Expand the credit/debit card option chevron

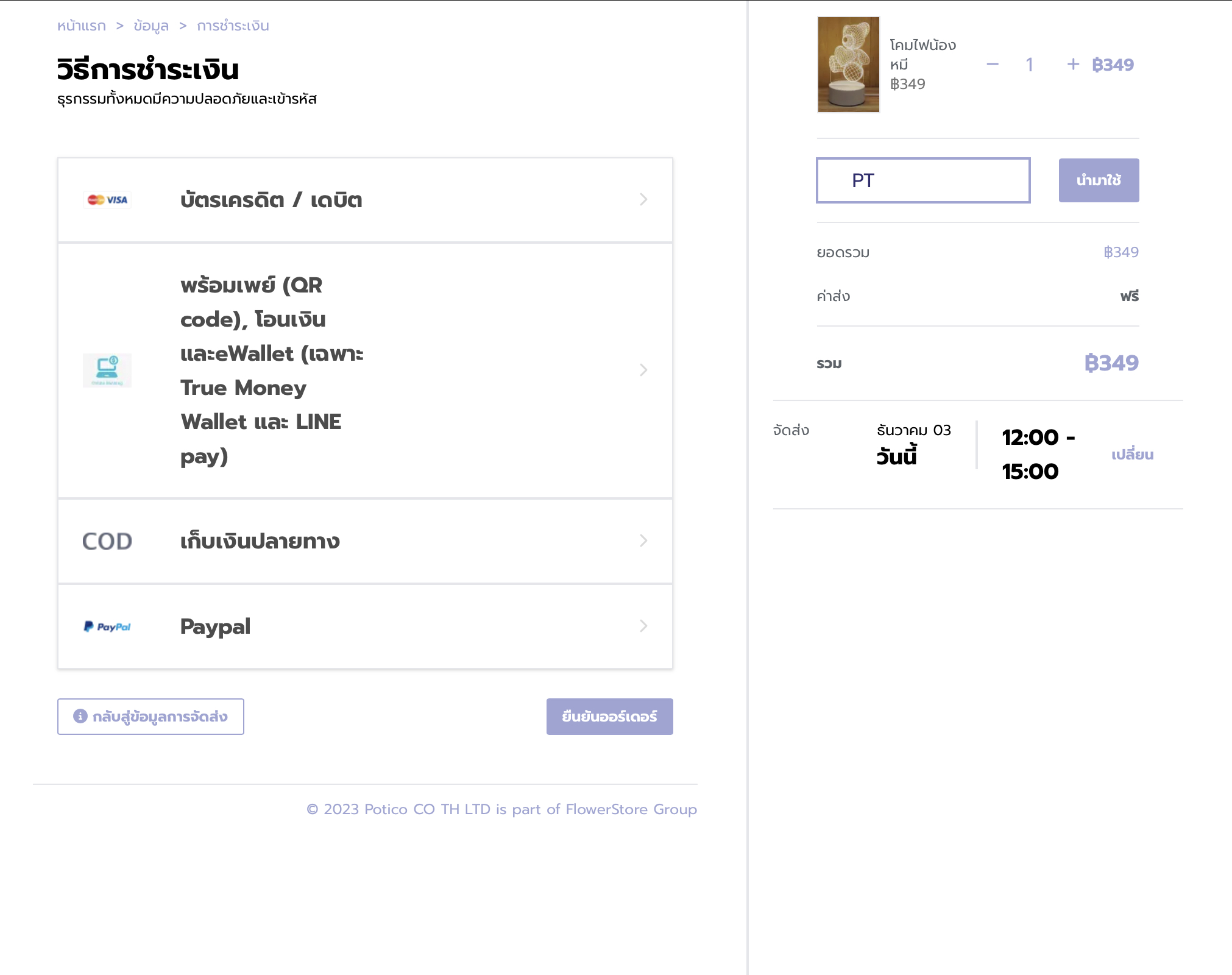click(x=643, y=200)
